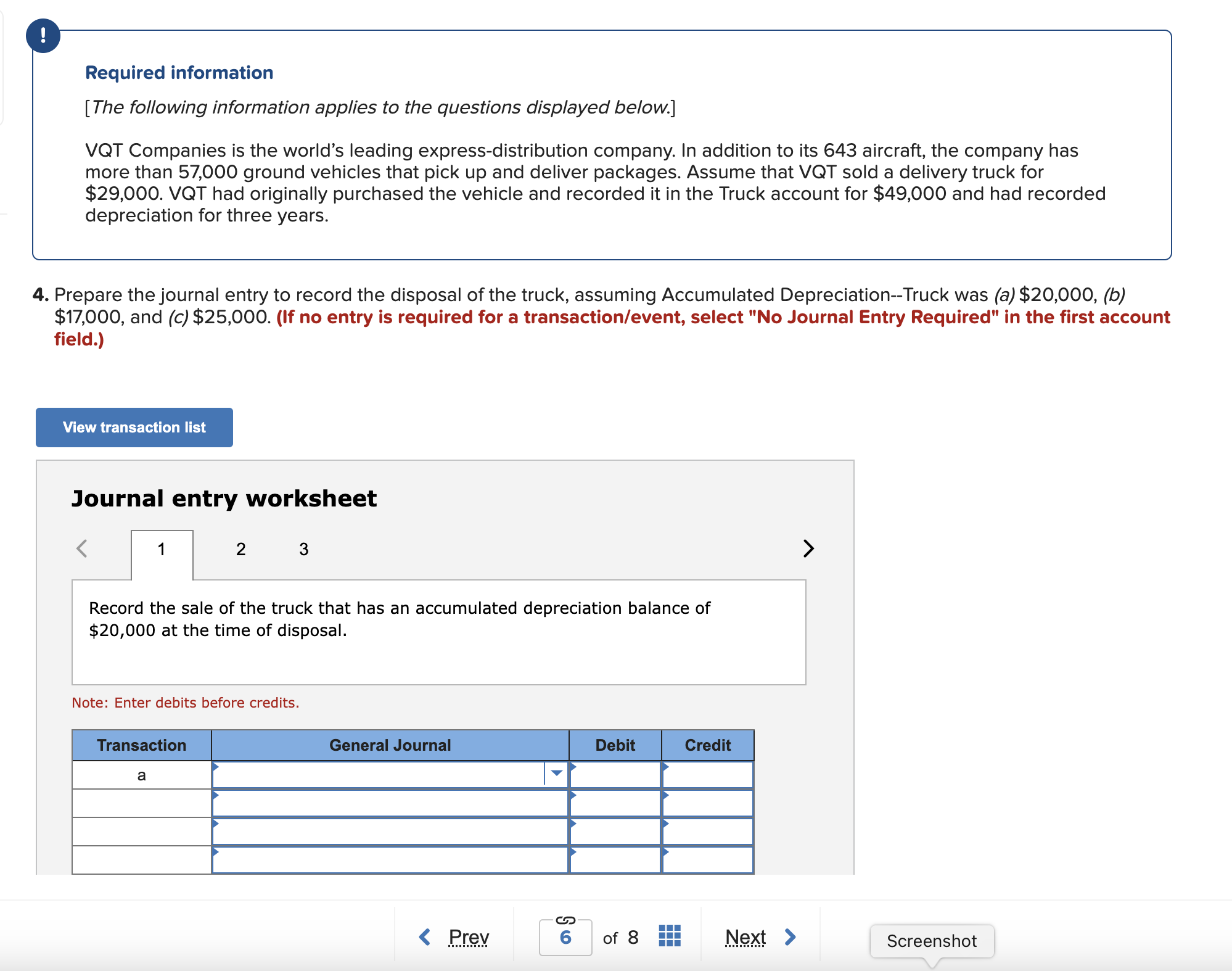1232x971 pixels.
Task: Click the page number input showing 6
Action: [x=565, y=938]
